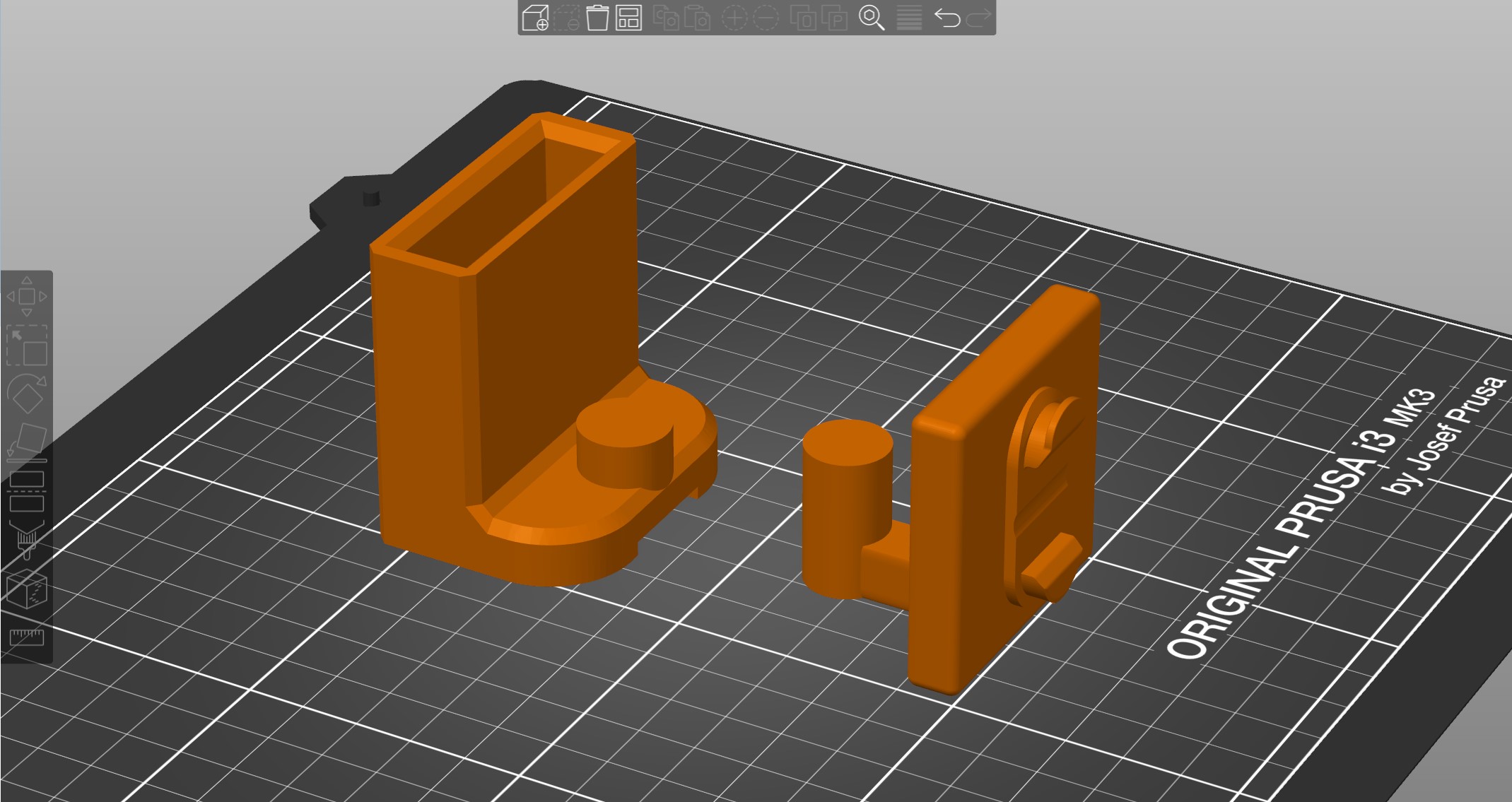Click the Split to objects icon

804,18
